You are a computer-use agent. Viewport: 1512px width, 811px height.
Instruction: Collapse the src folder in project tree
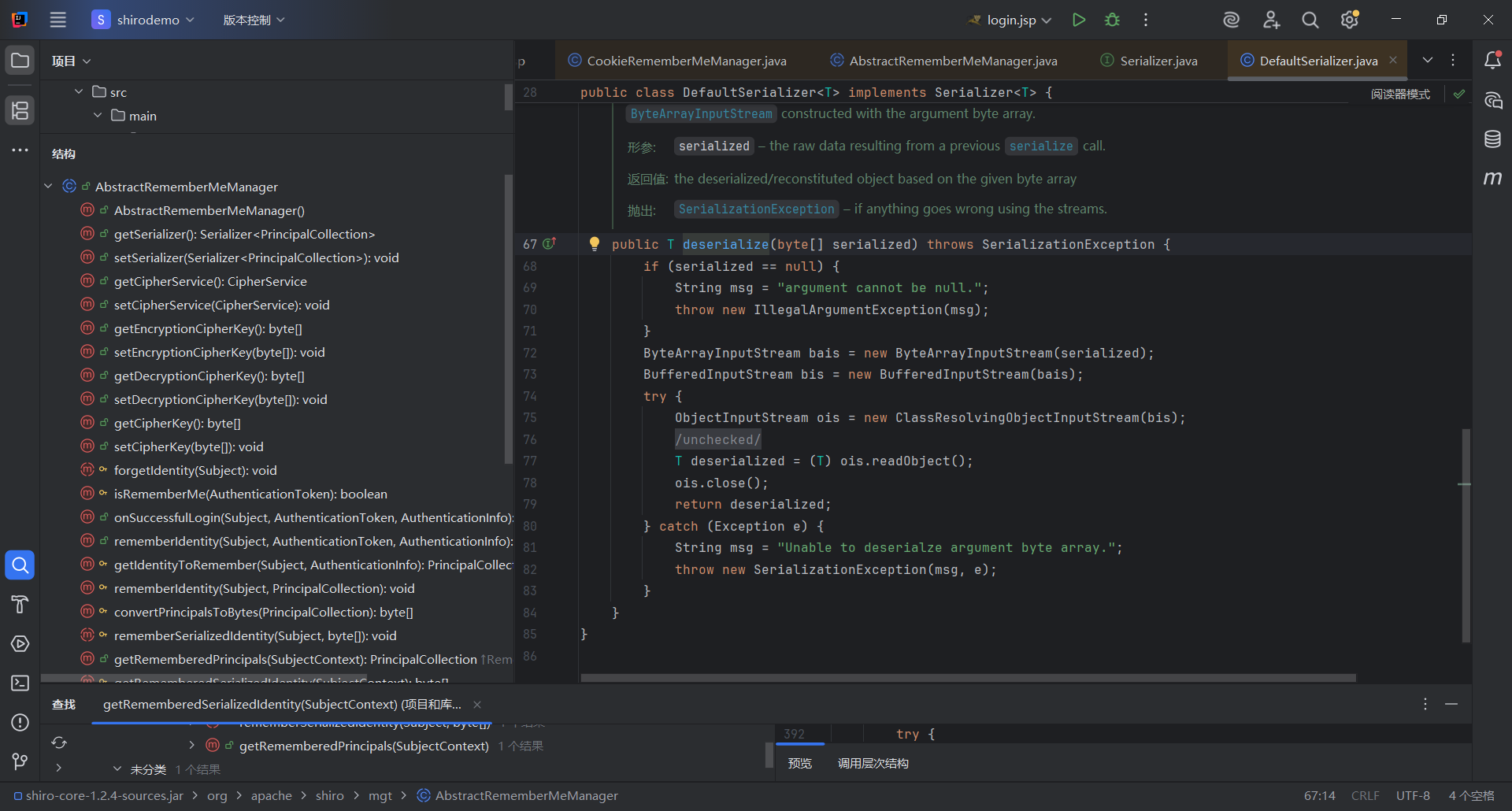79,92
